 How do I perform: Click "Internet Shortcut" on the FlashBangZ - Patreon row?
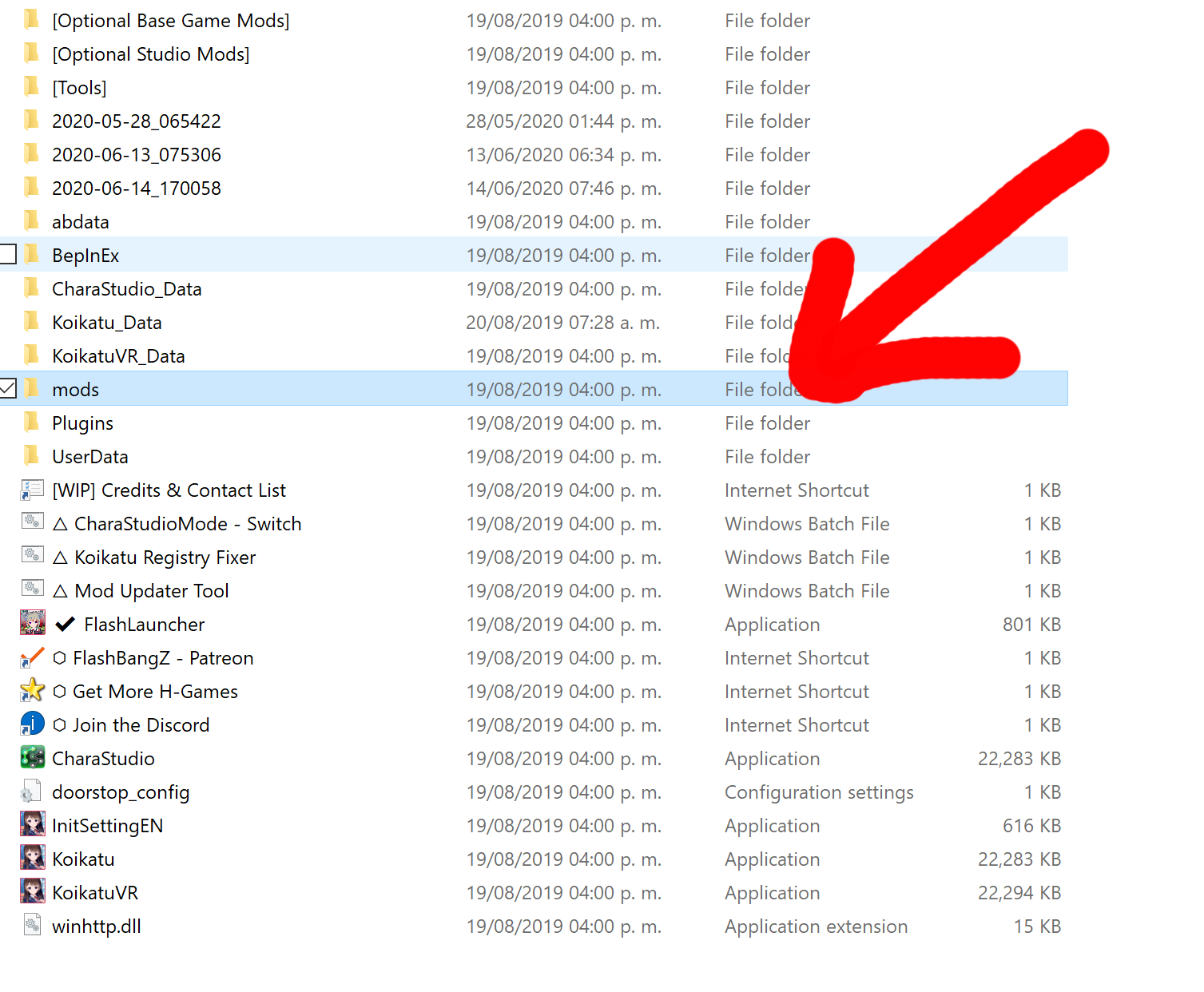click(797, 658)
